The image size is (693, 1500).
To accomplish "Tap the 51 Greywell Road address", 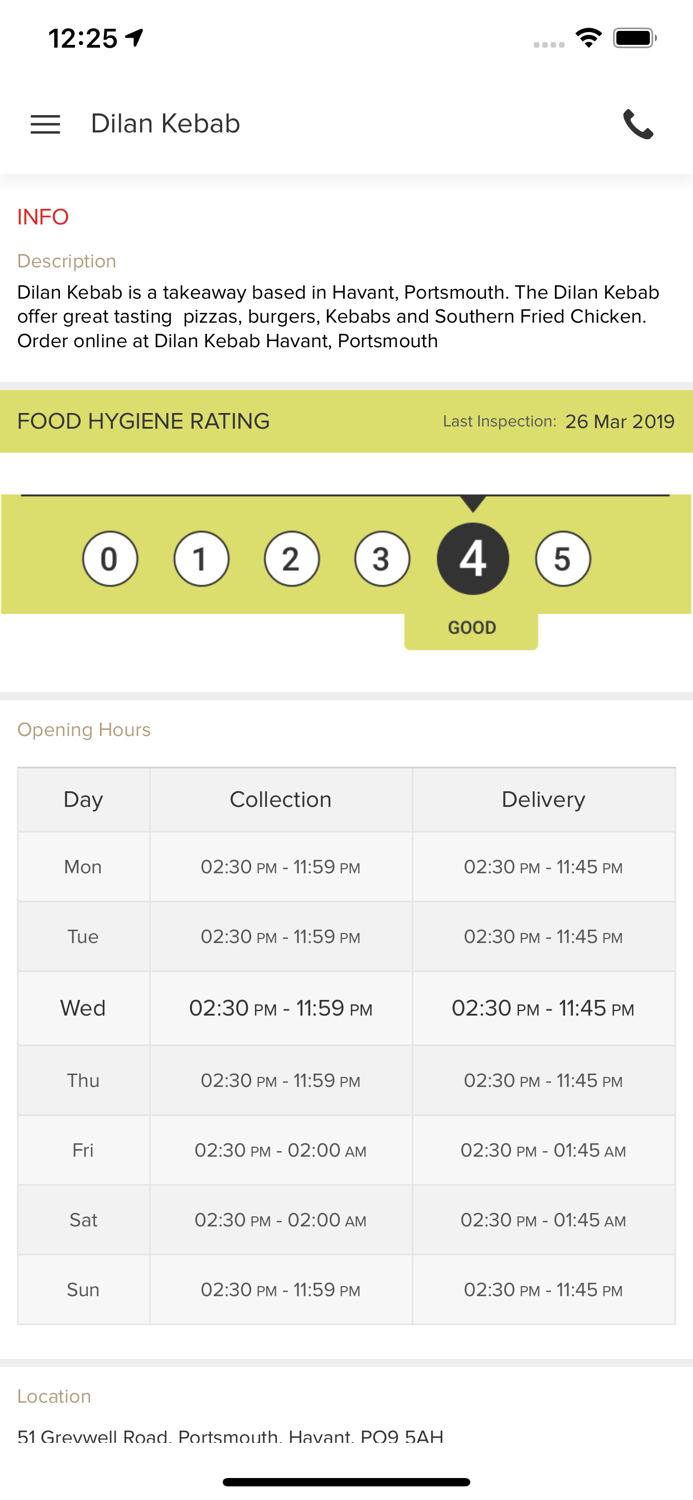I will tap(230, 1437).
